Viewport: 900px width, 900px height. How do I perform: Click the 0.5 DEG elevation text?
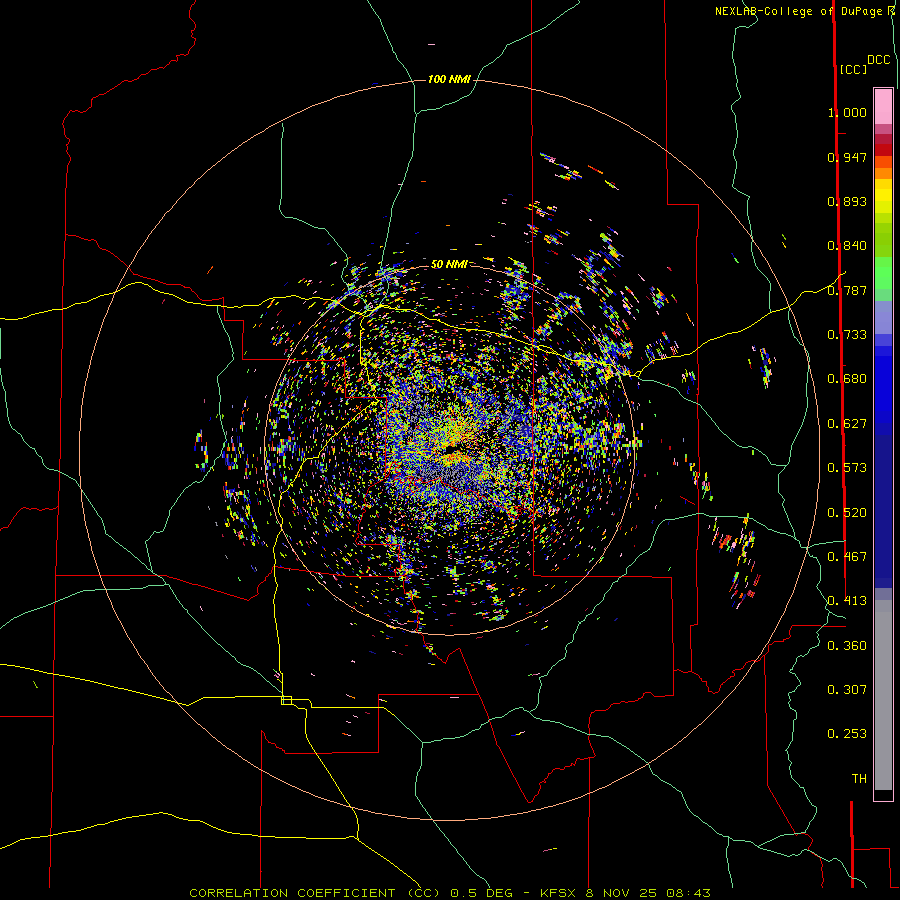point(483,893)
